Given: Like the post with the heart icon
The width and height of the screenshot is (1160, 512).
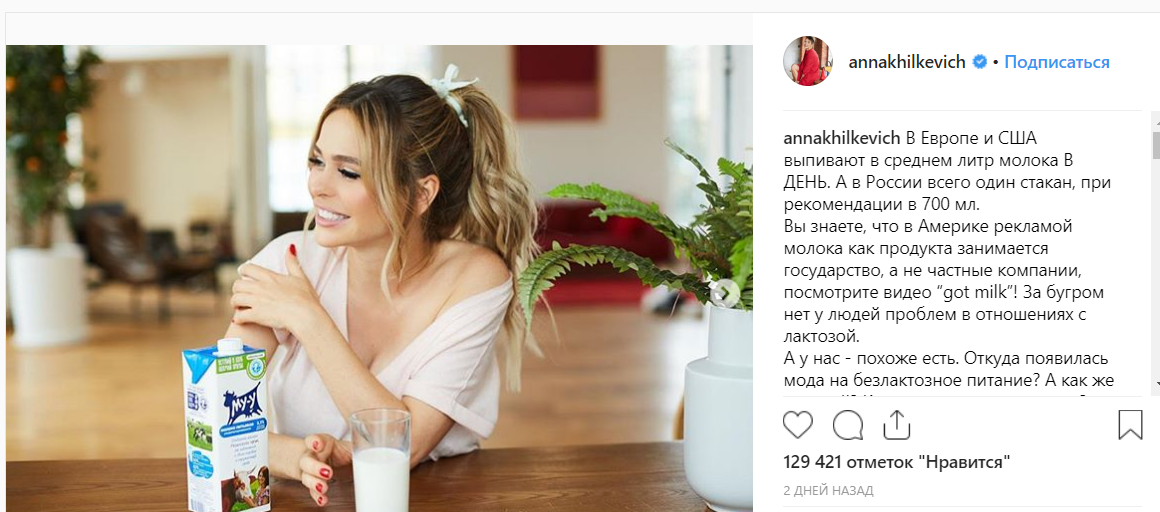Looking at the screenshot, I should click(x=798, y=425).
